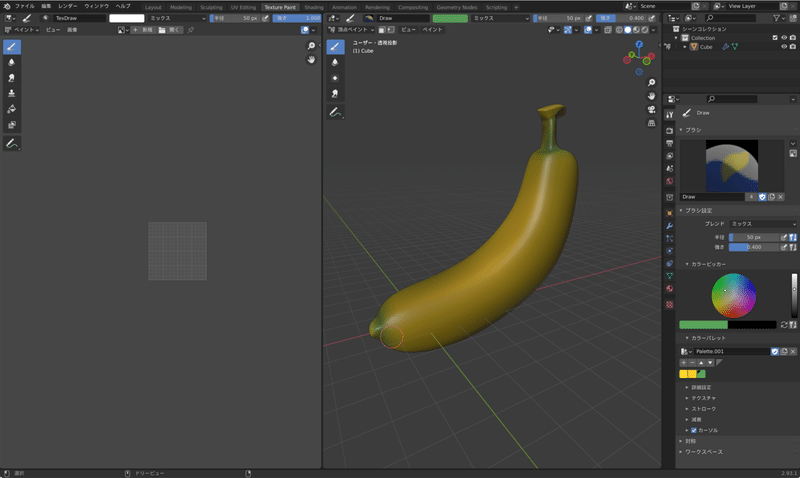Select the Draw tool in the 3D viewport toolbar
This screenshot has height=478, width=800.
point(335,47)
